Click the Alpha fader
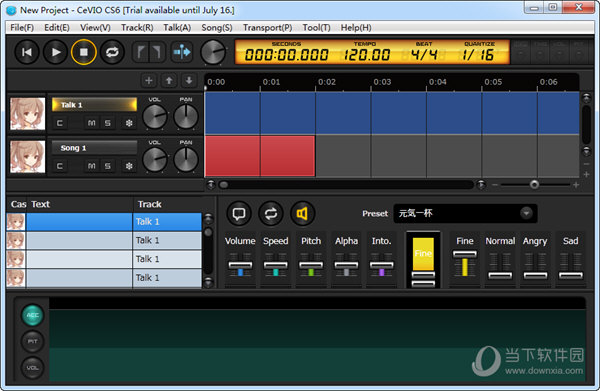600x391 pixels. click(x=346, y=264)
